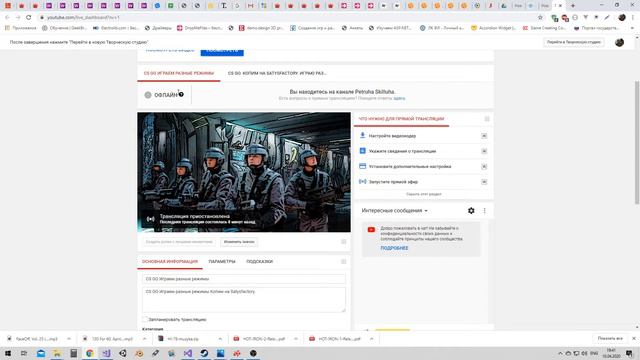Open options arrow for second mp3 download
The image size is (640, 360).
(144, 339)
